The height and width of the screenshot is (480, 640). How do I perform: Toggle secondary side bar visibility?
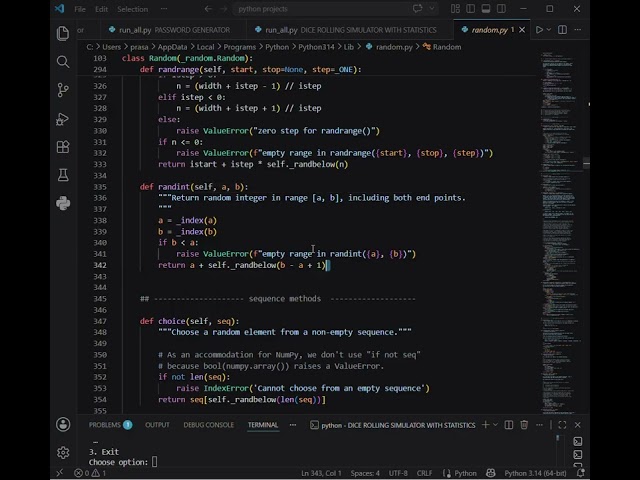(x=501, y=9)
